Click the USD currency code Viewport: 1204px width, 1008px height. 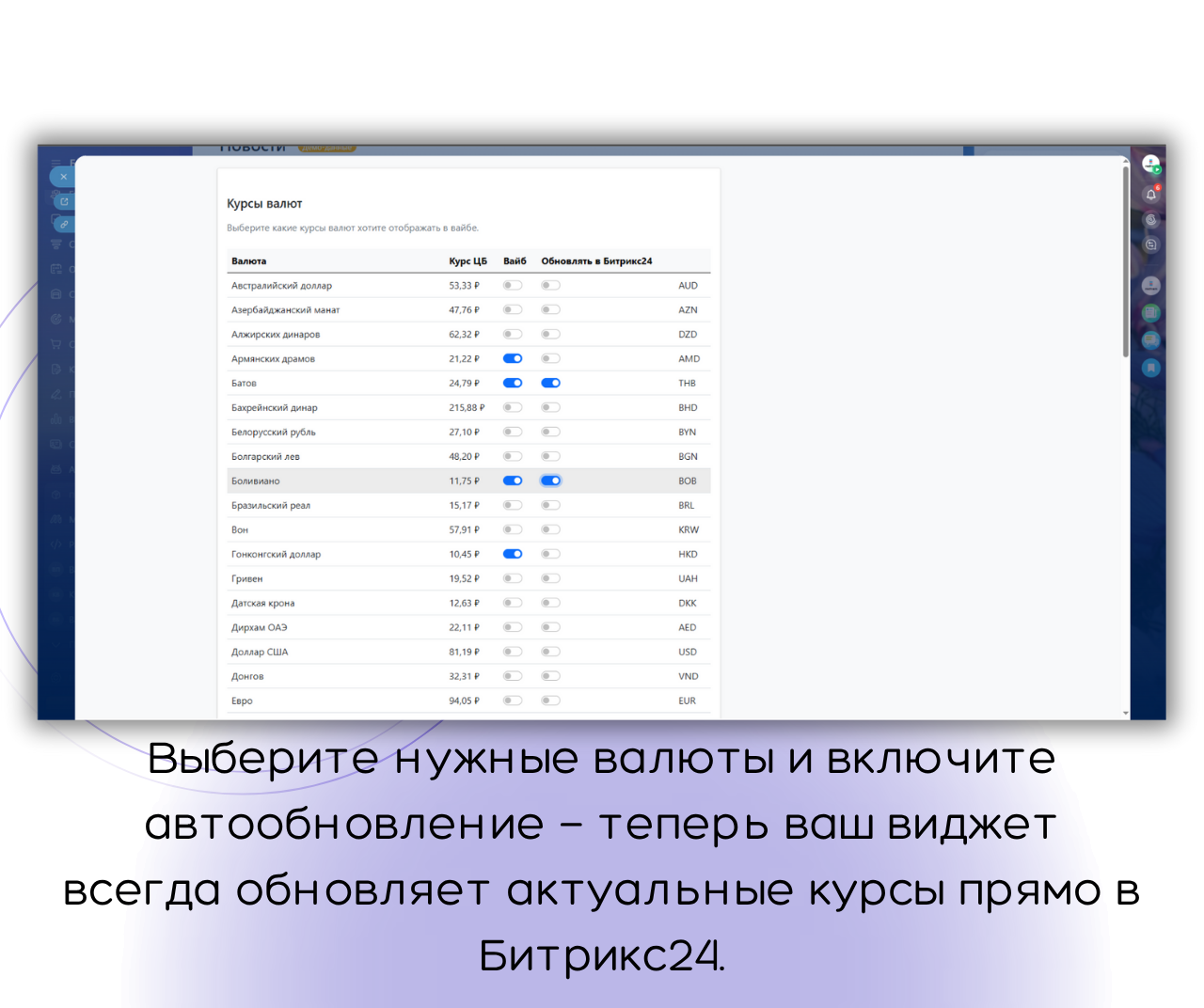click(688, 652)
